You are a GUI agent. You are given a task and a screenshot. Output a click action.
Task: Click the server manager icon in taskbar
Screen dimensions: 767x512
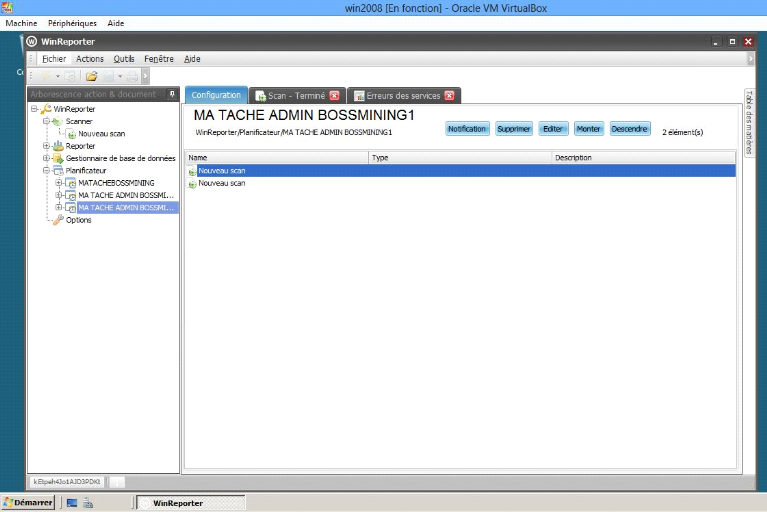pyautogui.click(x=88, y=503)
